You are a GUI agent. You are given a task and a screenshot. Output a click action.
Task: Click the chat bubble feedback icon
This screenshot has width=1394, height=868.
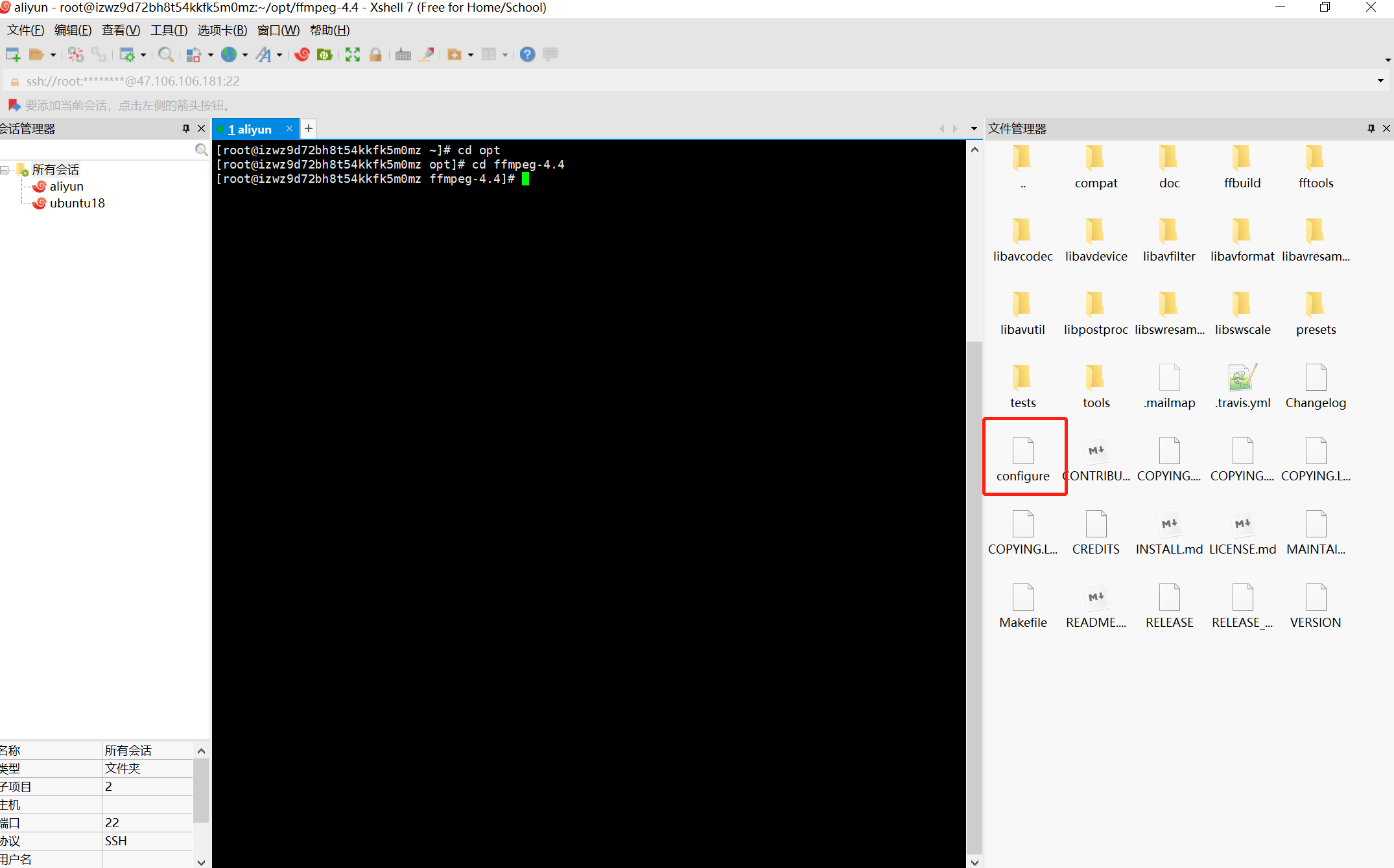pyautogui.click(x=550, y=54)
